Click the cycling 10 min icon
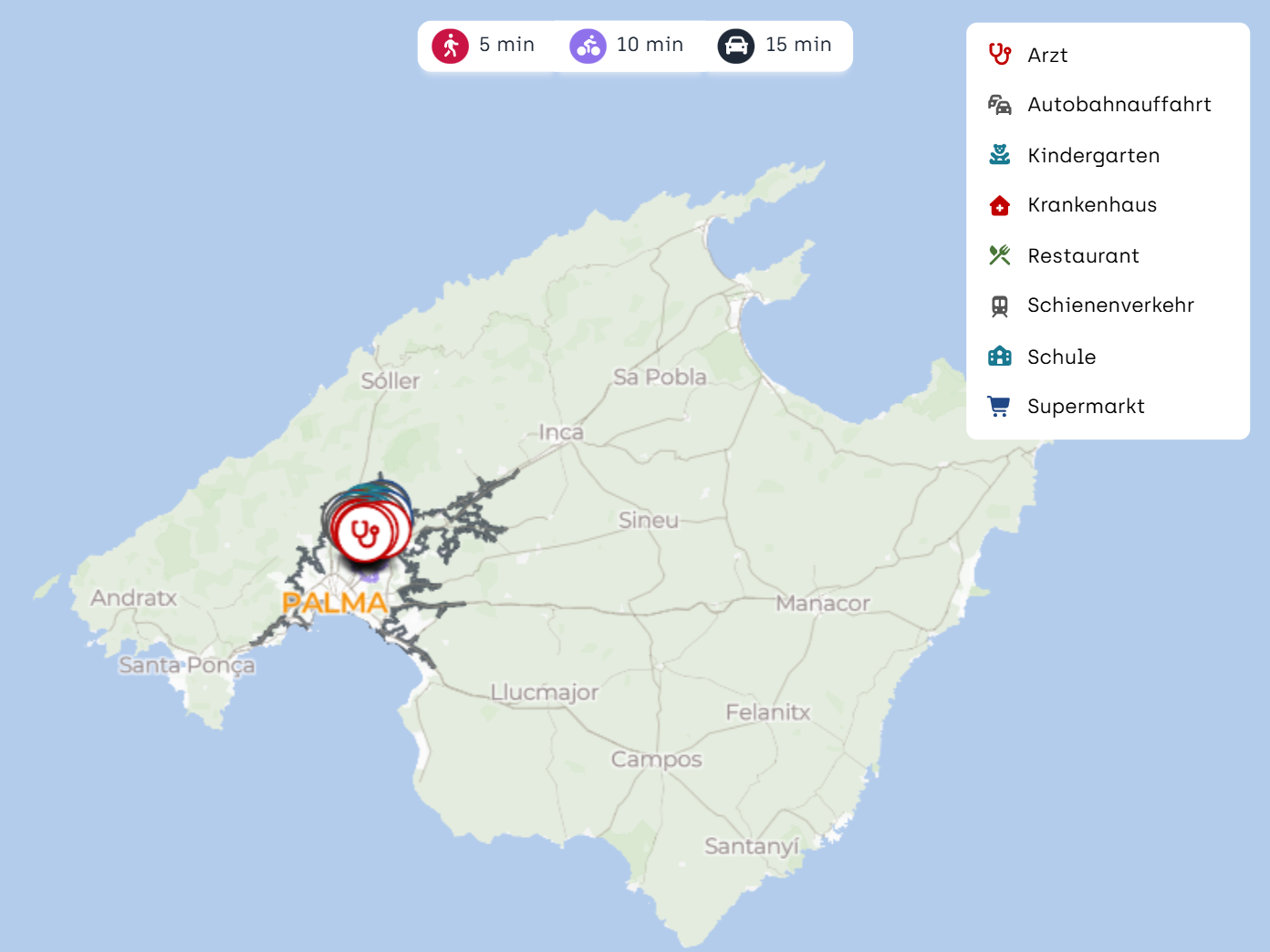This screenshot has width=1270, height=952. (x=588, y=46)
